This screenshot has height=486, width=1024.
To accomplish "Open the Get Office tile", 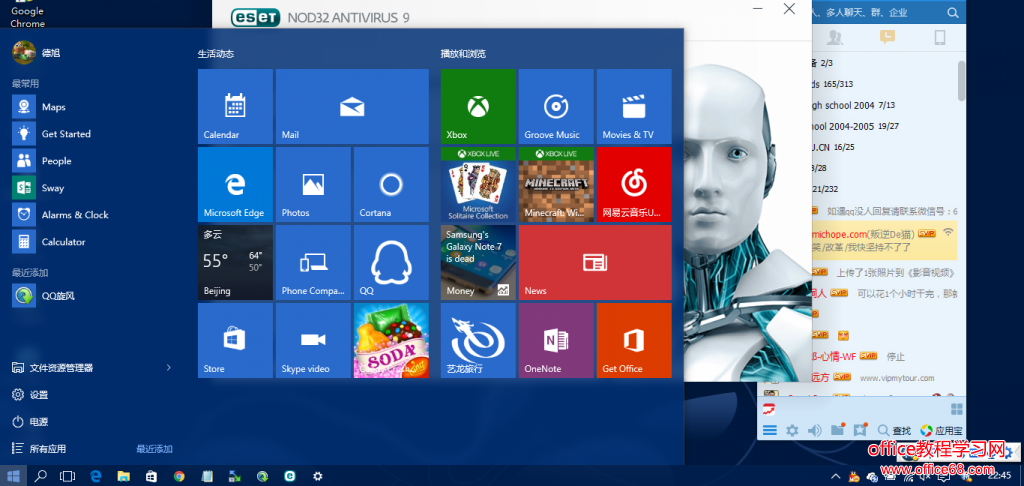I will 633,340.
